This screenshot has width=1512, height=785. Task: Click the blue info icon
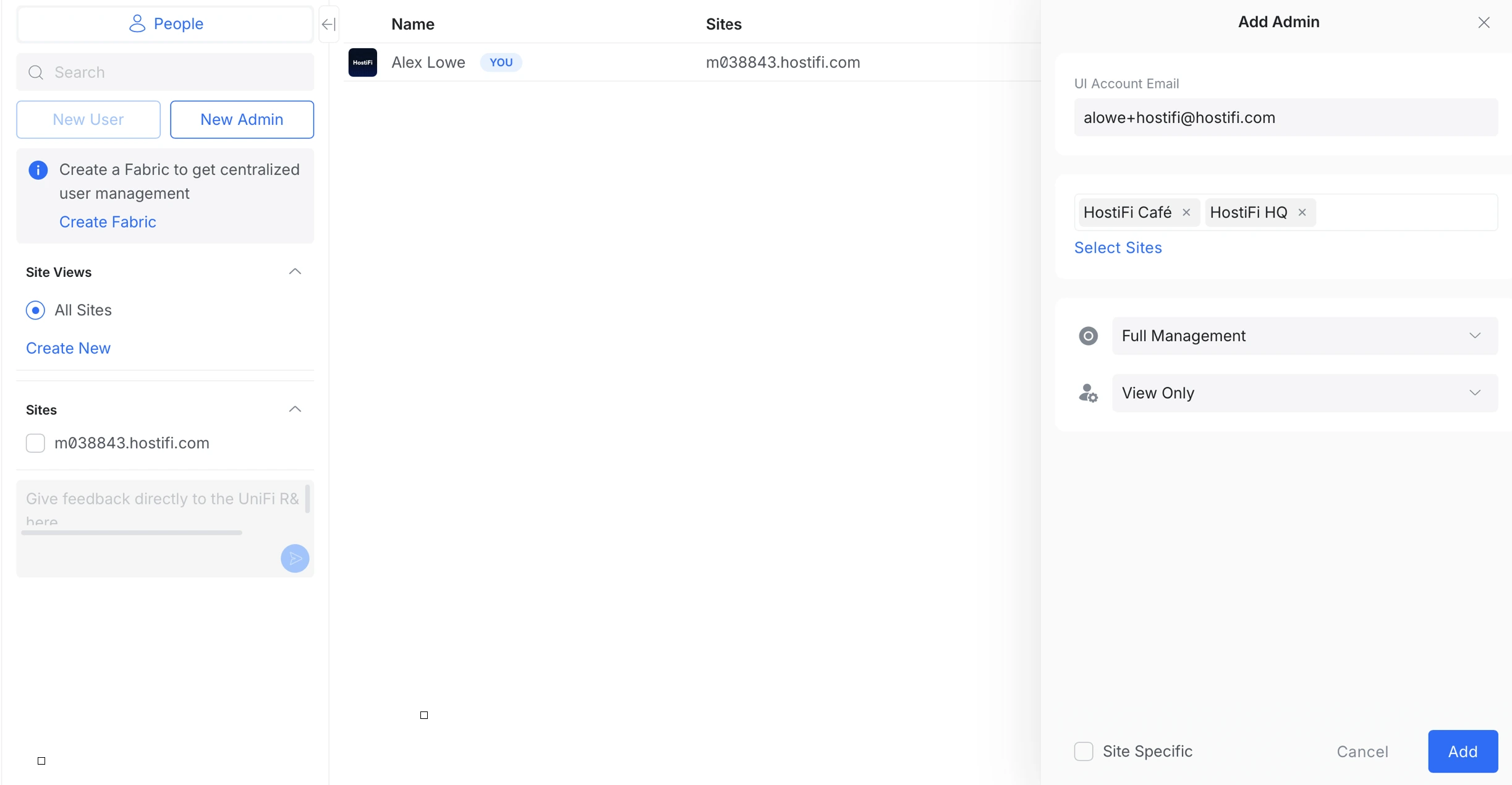coord(38,170)
